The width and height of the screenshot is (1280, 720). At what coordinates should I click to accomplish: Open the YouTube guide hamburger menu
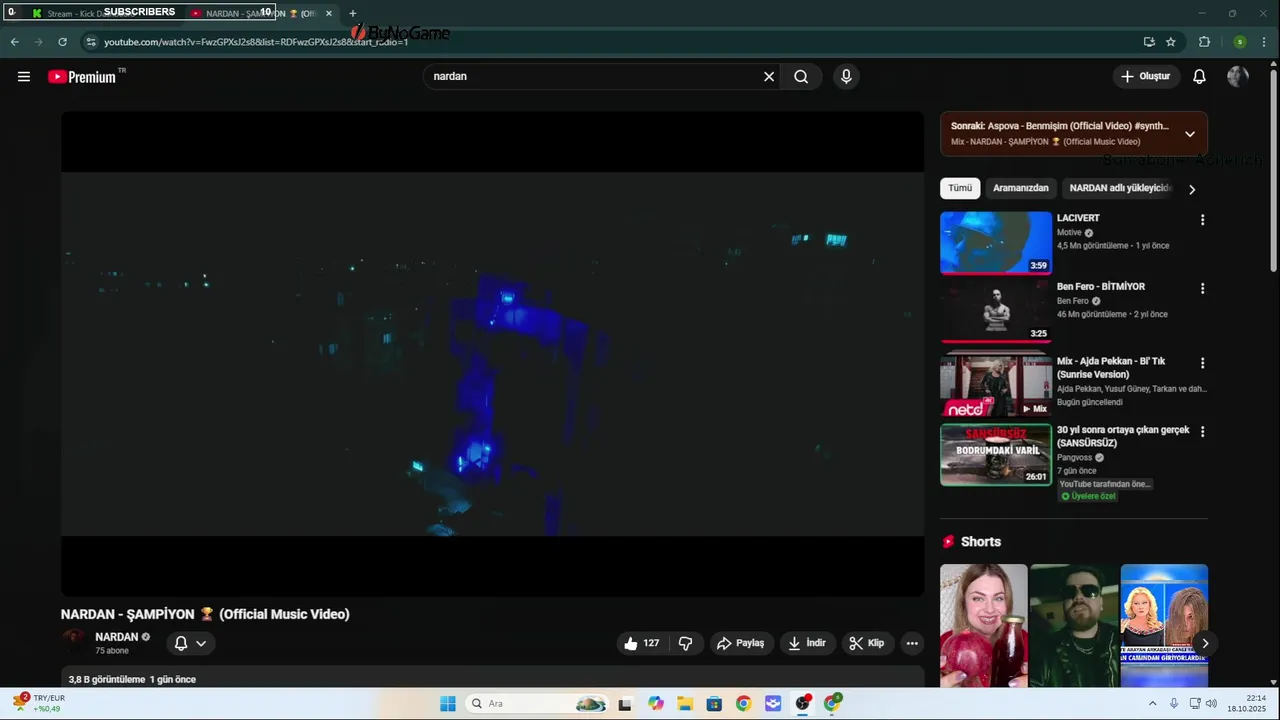[24, 76]
